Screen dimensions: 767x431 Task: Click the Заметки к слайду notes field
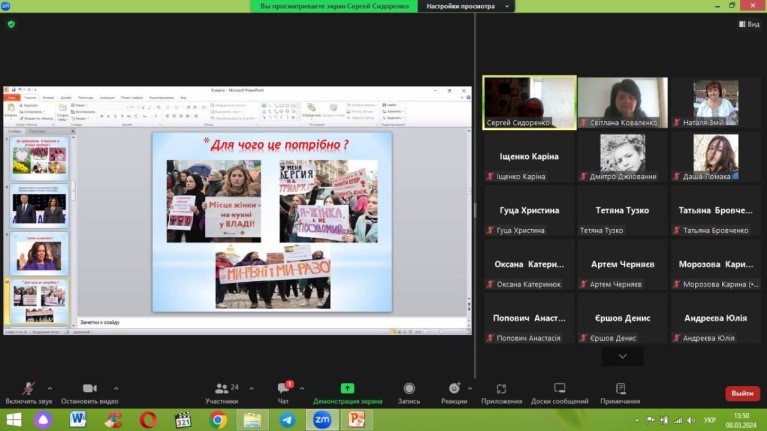[272, 322]
